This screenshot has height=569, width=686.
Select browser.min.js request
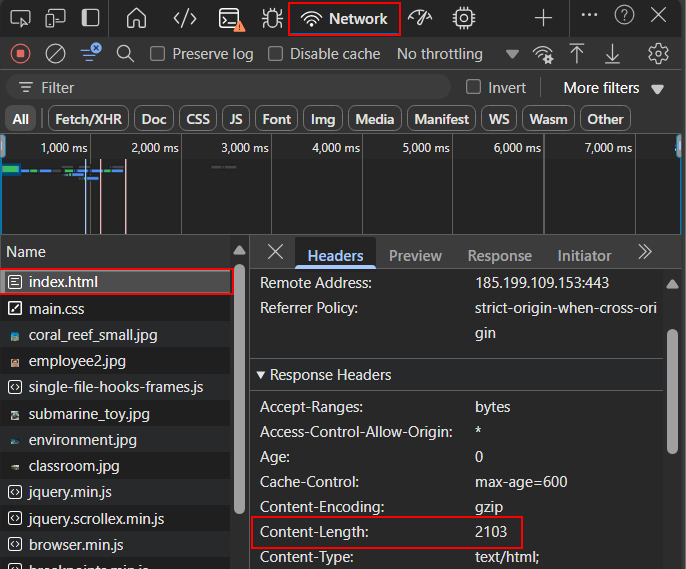116,545
